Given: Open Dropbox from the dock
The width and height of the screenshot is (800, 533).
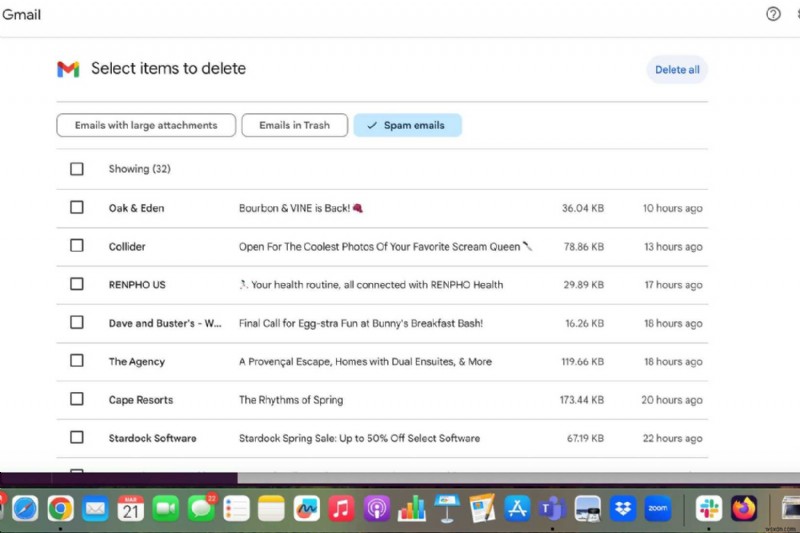Looking at the screenshot, I should point(623,509).
